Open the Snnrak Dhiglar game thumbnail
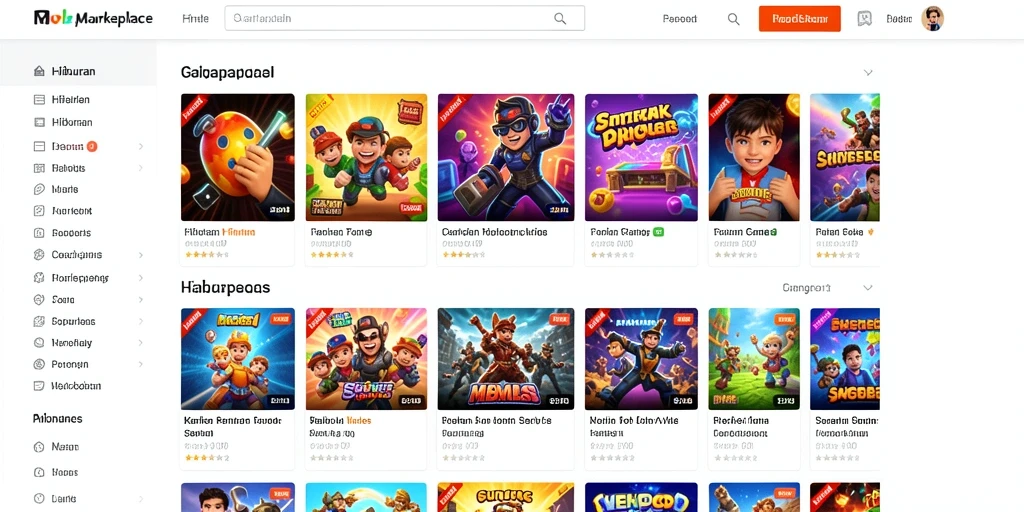Screen dimensions: 1024x512 pos(641,157)
